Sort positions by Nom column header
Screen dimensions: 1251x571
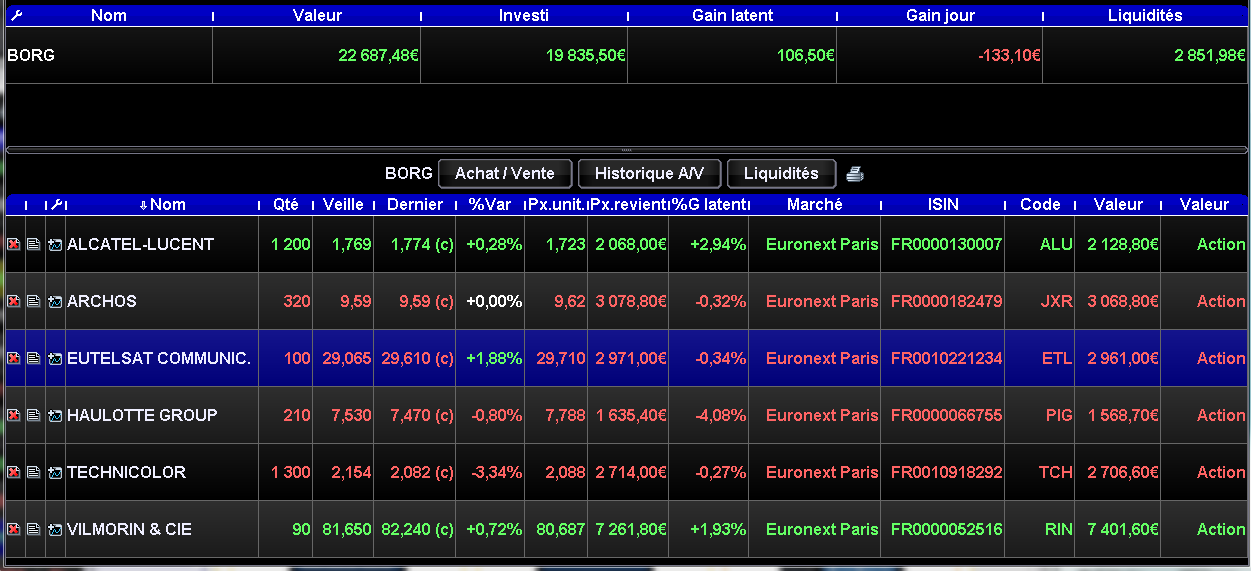162,204
